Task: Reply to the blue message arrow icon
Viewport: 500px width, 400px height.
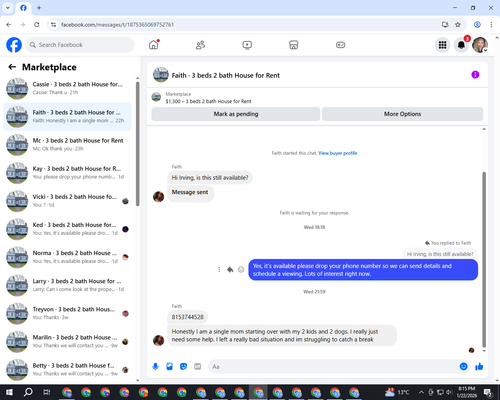Action: 230,269
